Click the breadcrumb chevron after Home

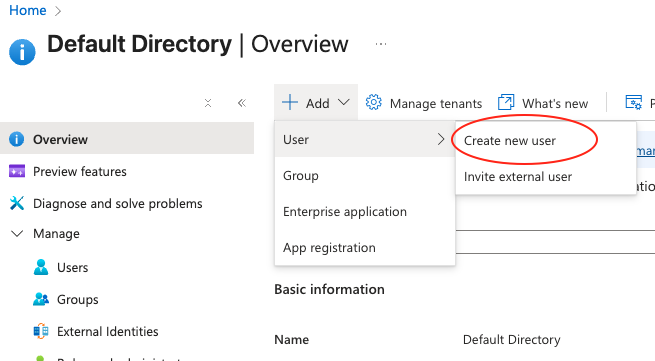(x=58, y=11)
